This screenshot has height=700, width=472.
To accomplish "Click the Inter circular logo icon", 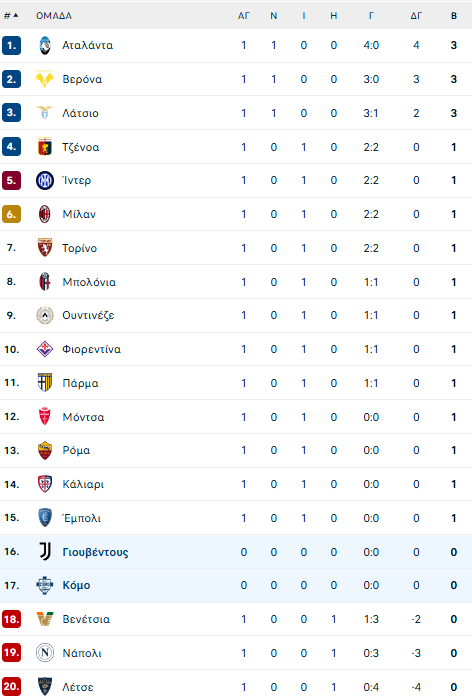I will pyautogui.click(x=45, y=180).
